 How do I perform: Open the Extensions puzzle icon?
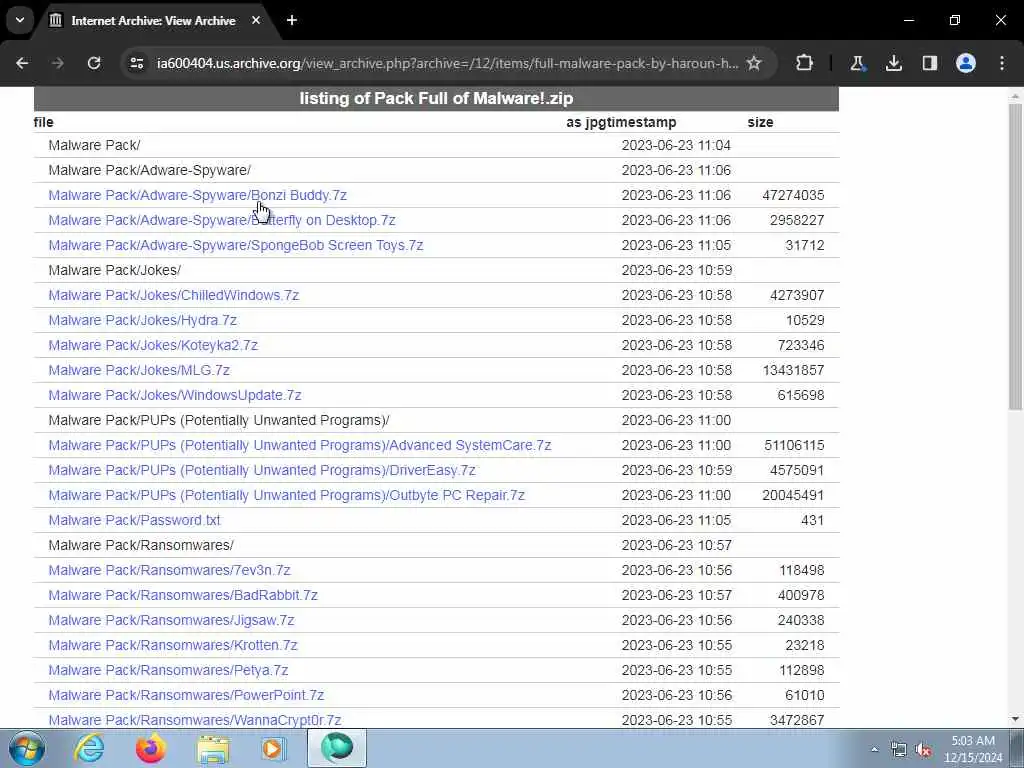[805, 63]
